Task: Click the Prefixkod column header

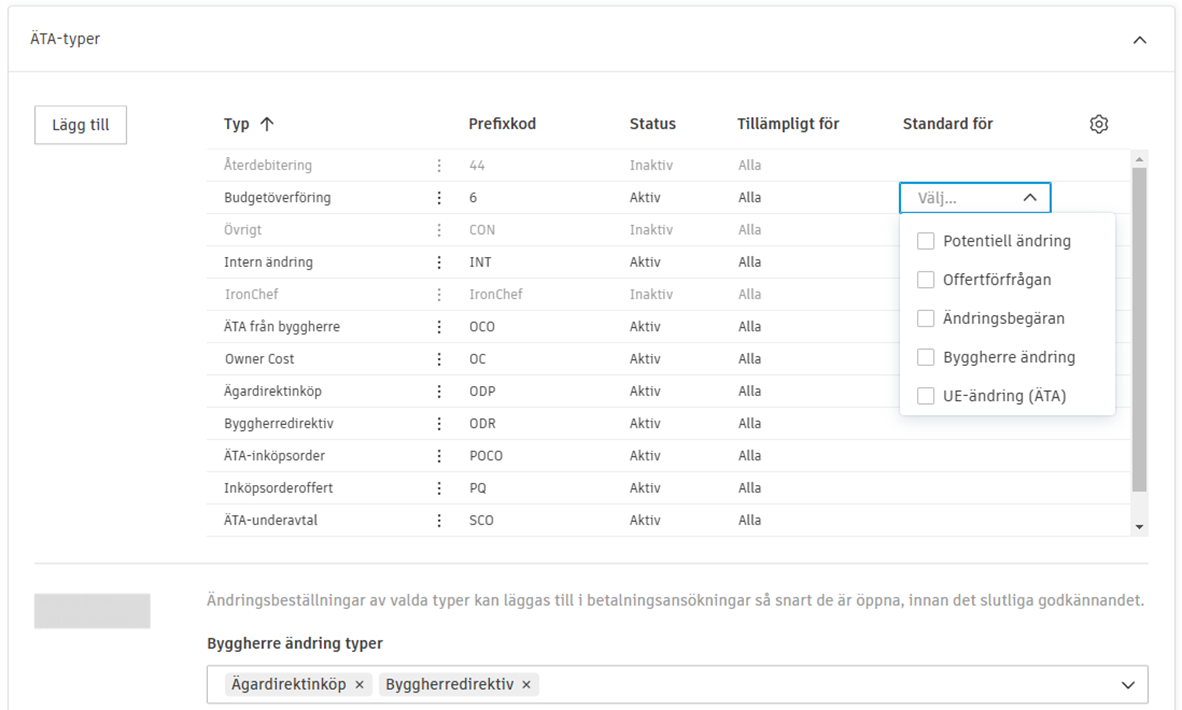Action: [502, 124]
